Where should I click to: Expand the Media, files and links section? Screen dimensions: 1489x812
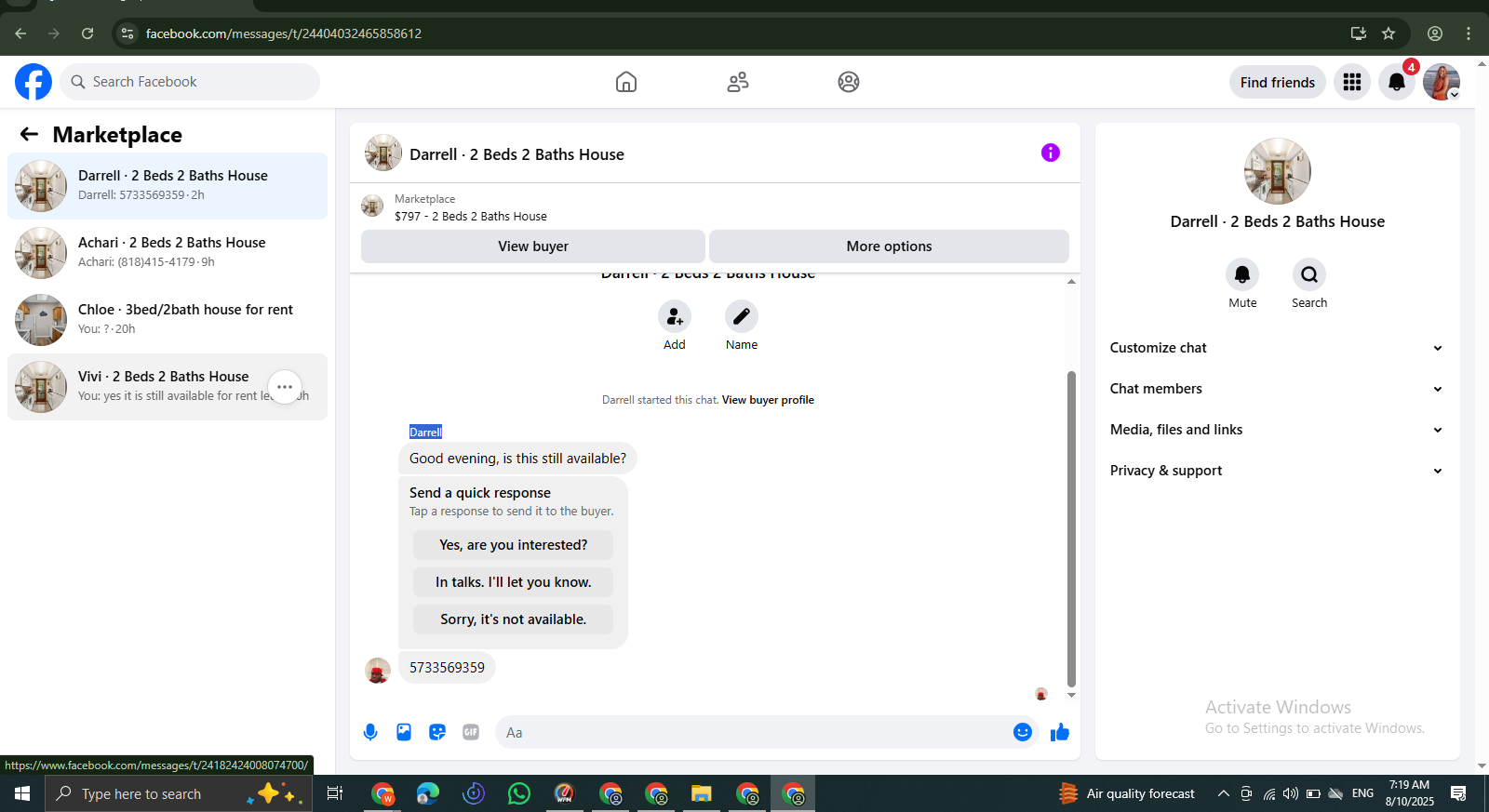pyautogui.click(x=1277, y=430)
